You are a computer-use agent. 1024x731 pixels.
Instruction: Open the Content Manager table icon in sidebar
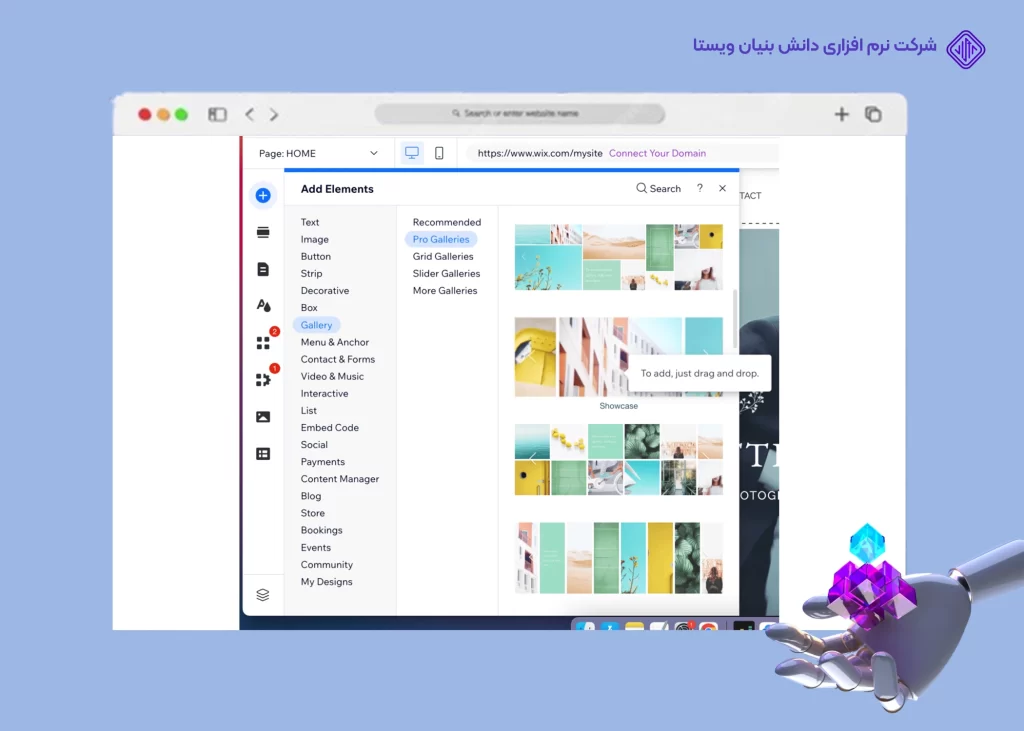pos(263,453)
